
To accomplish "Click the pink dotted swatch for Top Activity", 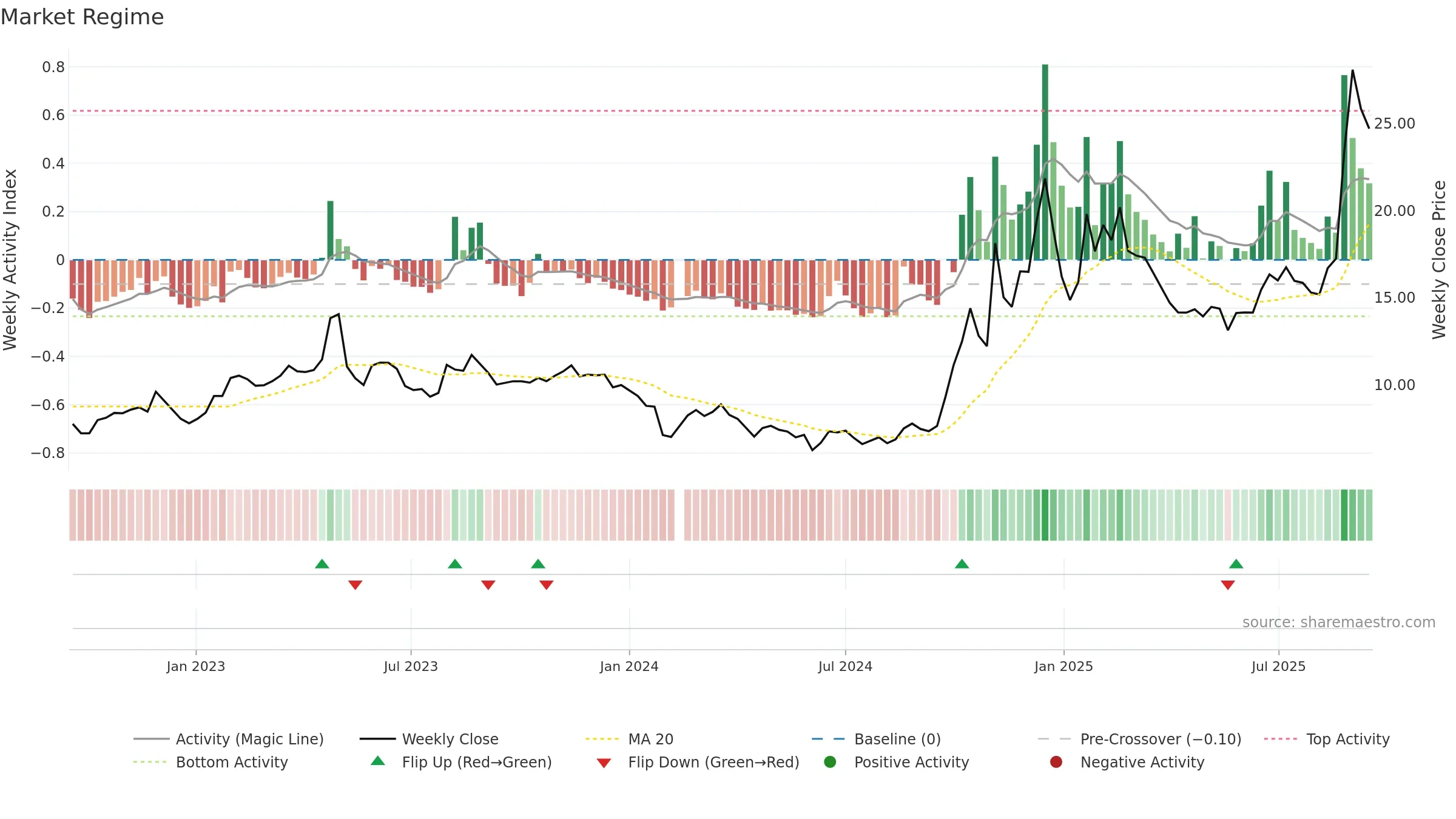I will point(1281,739).
